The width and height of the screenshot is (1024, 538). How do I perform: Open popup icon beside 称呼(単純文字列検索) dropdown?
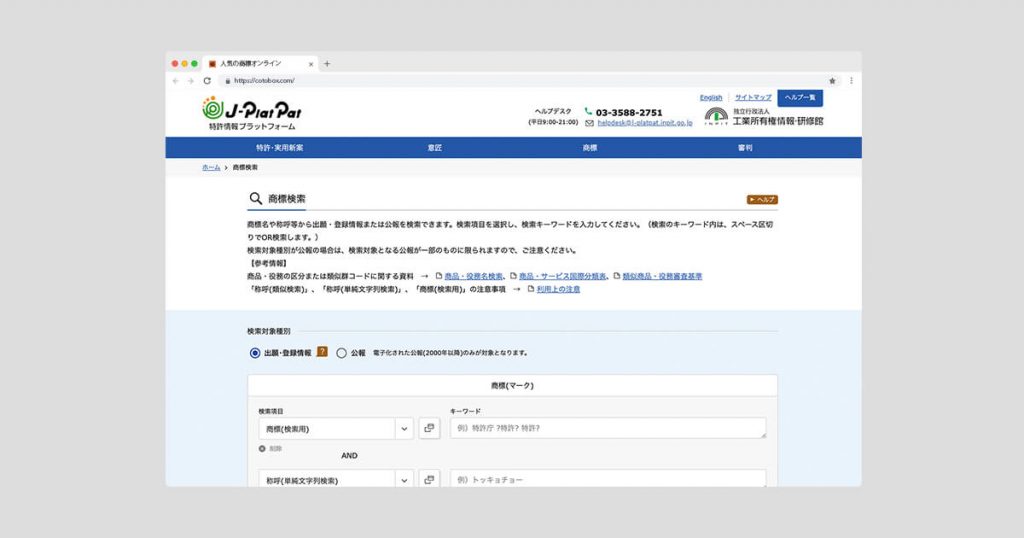coord(429,479)
